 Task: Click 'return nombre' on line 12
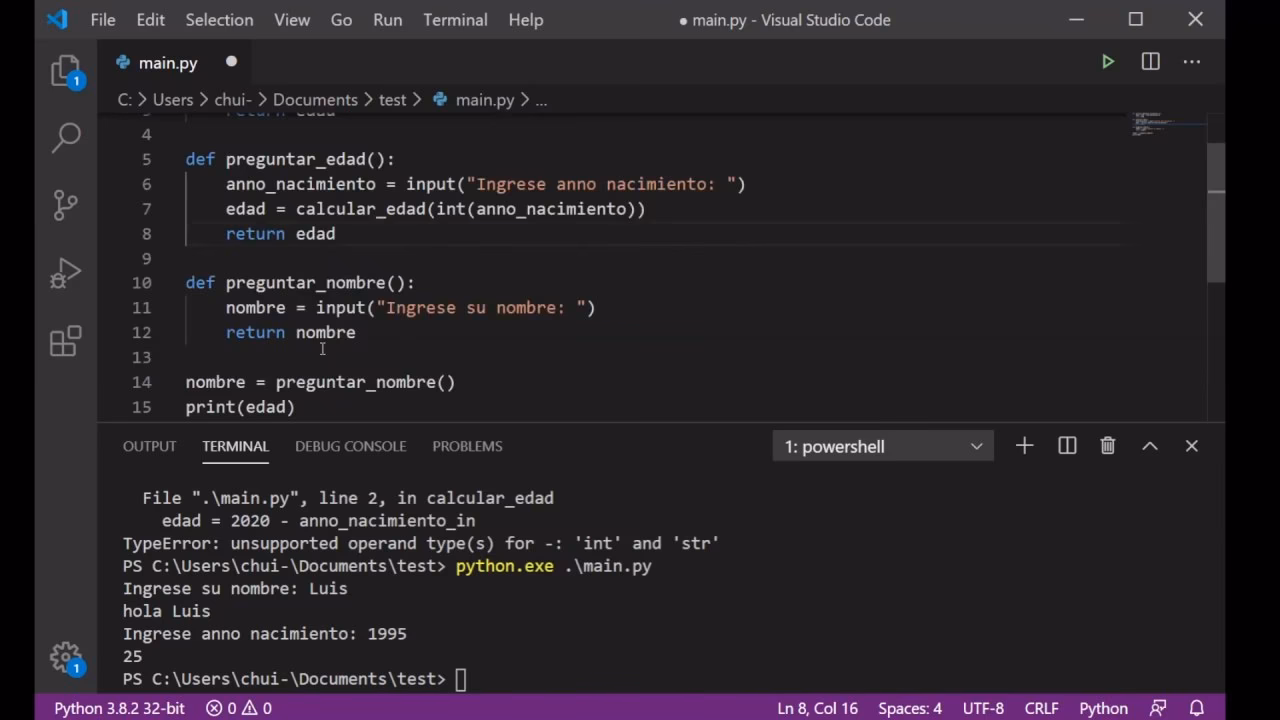tap(290, 333)
